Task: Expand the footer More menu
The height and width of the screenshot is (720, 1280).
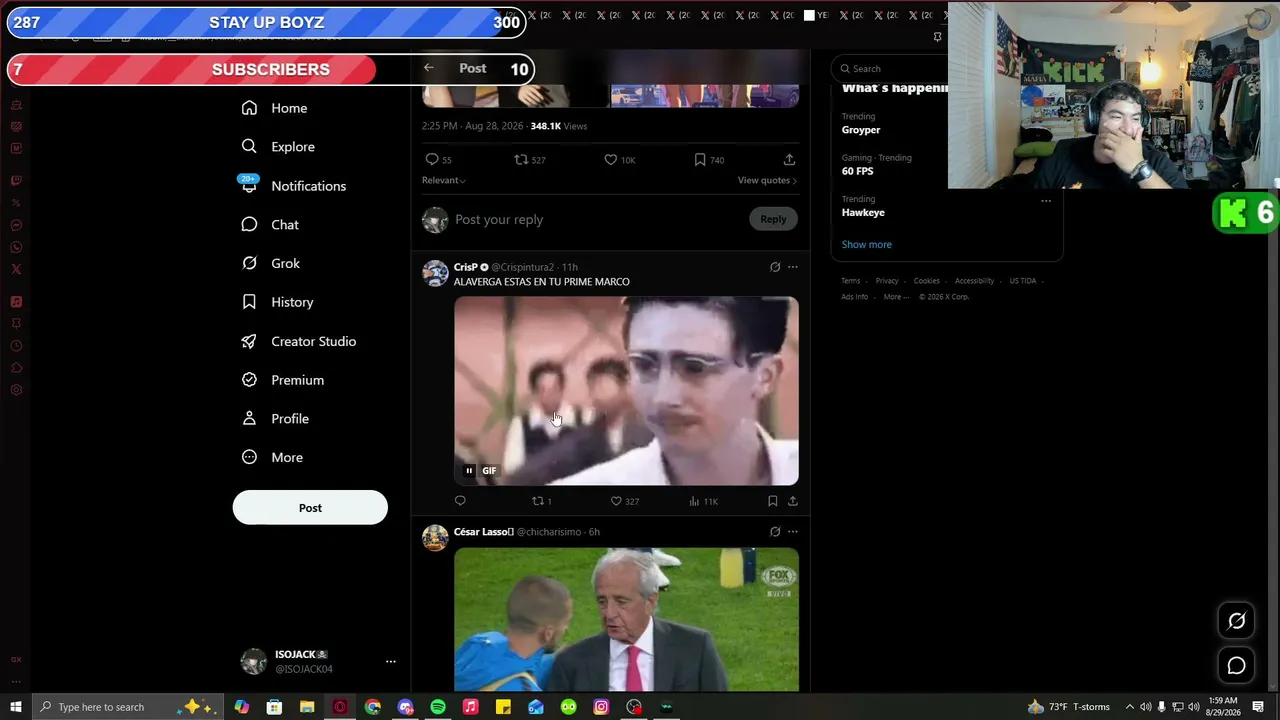Action: tap(896, 297)
